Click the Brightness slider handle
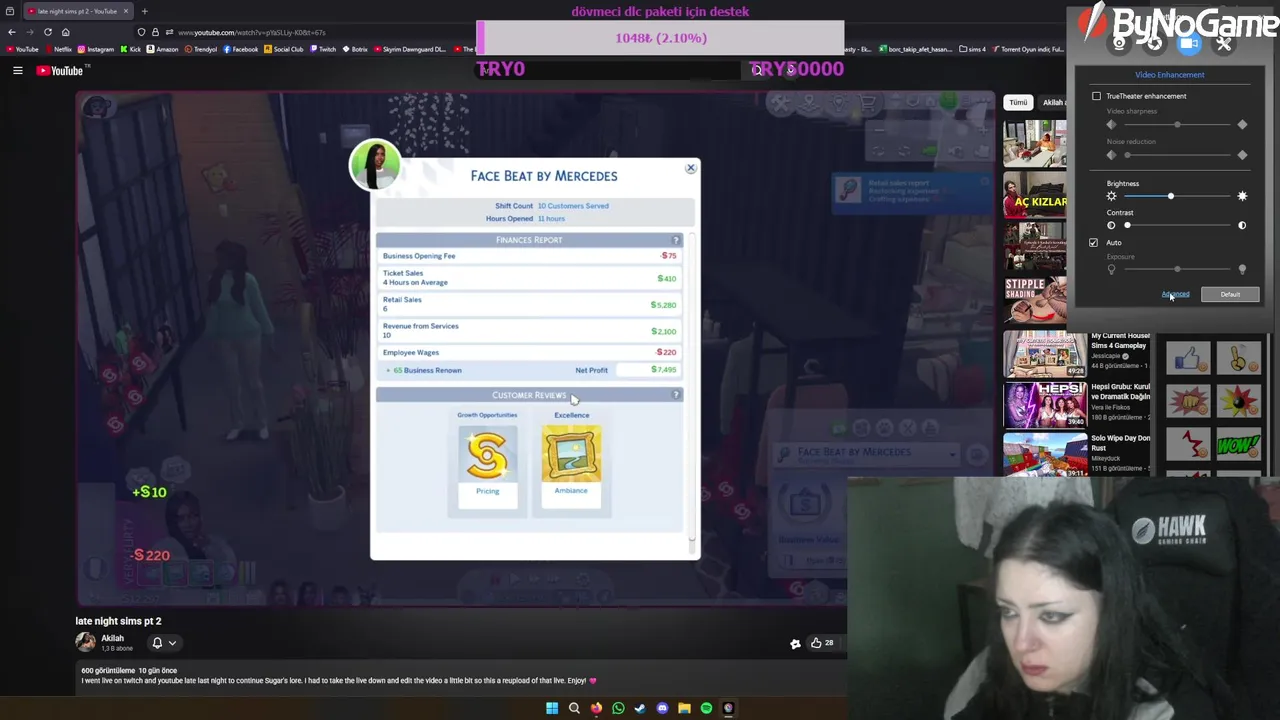This screenshot has width=1280, height=720. [1170, 196]
